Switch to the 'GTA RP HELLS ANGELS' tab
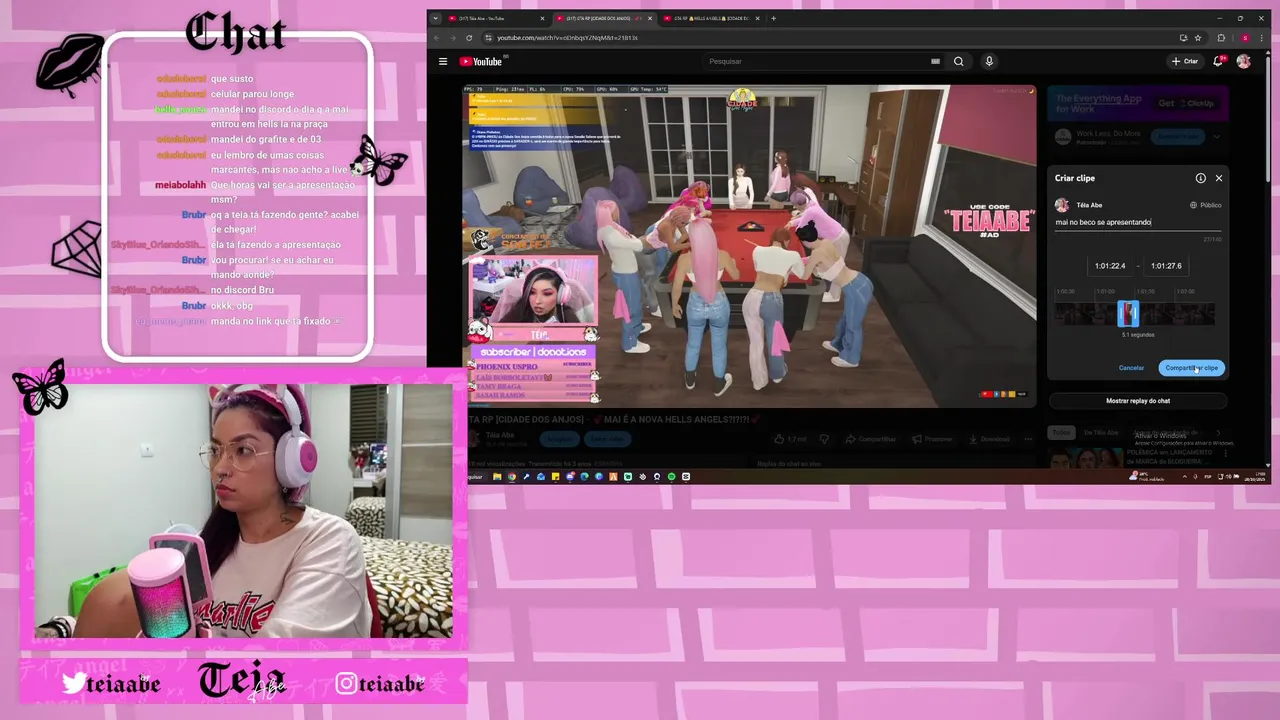The height and width of the screenshot is (720, 1280). pyautogui.click(x=710, y=18)
